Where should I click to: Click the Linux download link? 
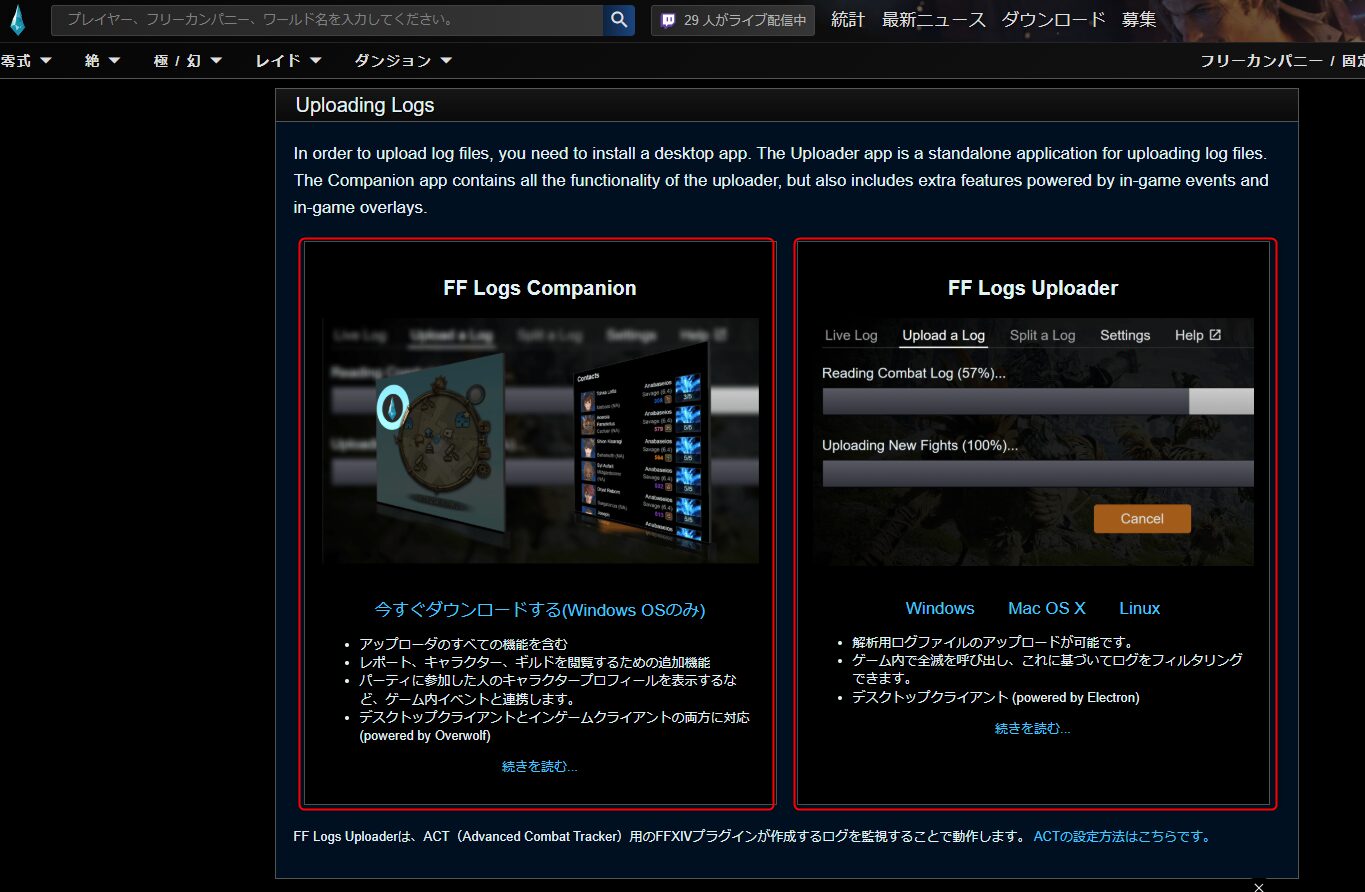point(1139,607)
